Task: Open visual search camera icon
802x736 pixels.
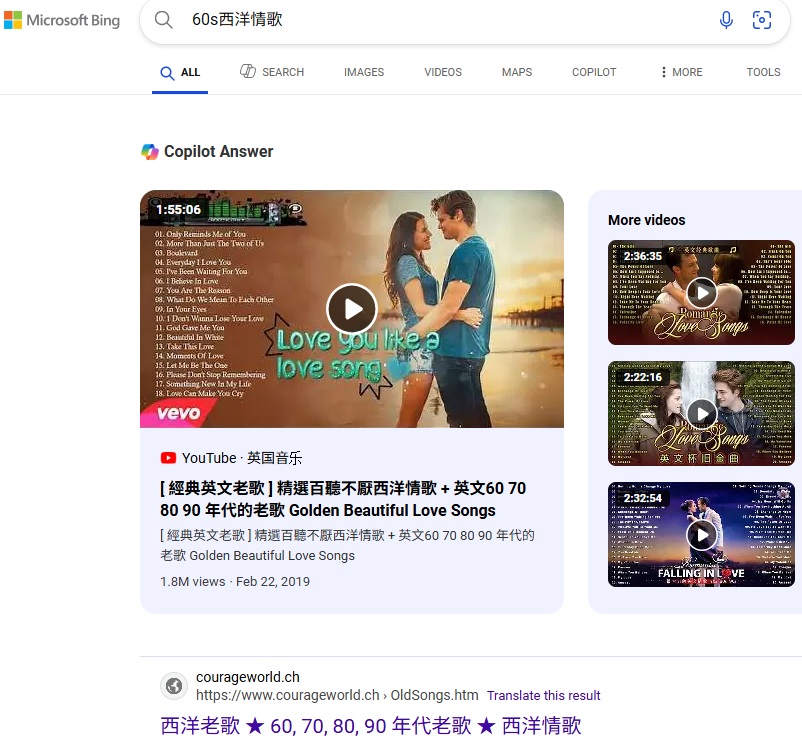Action: (762, 20)
